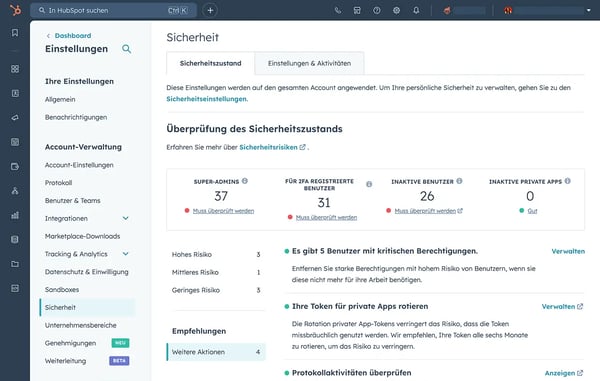Open the account dropdown arrow
This screenshot has height=381, width=600.
[x=589, y=10]
